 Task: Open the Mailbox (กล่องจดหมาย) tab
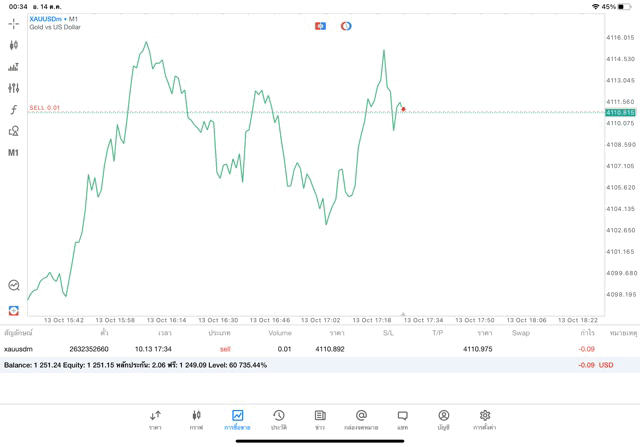pos(361,419)
